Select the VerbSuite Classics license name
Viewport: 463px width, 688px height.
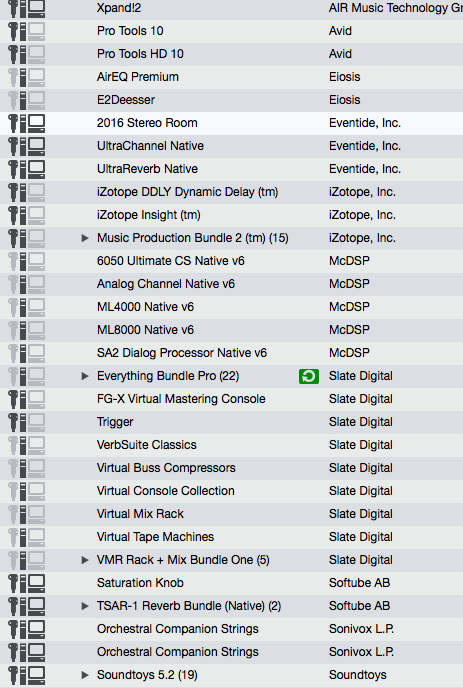pyautogui.click(x=147, y=445)
